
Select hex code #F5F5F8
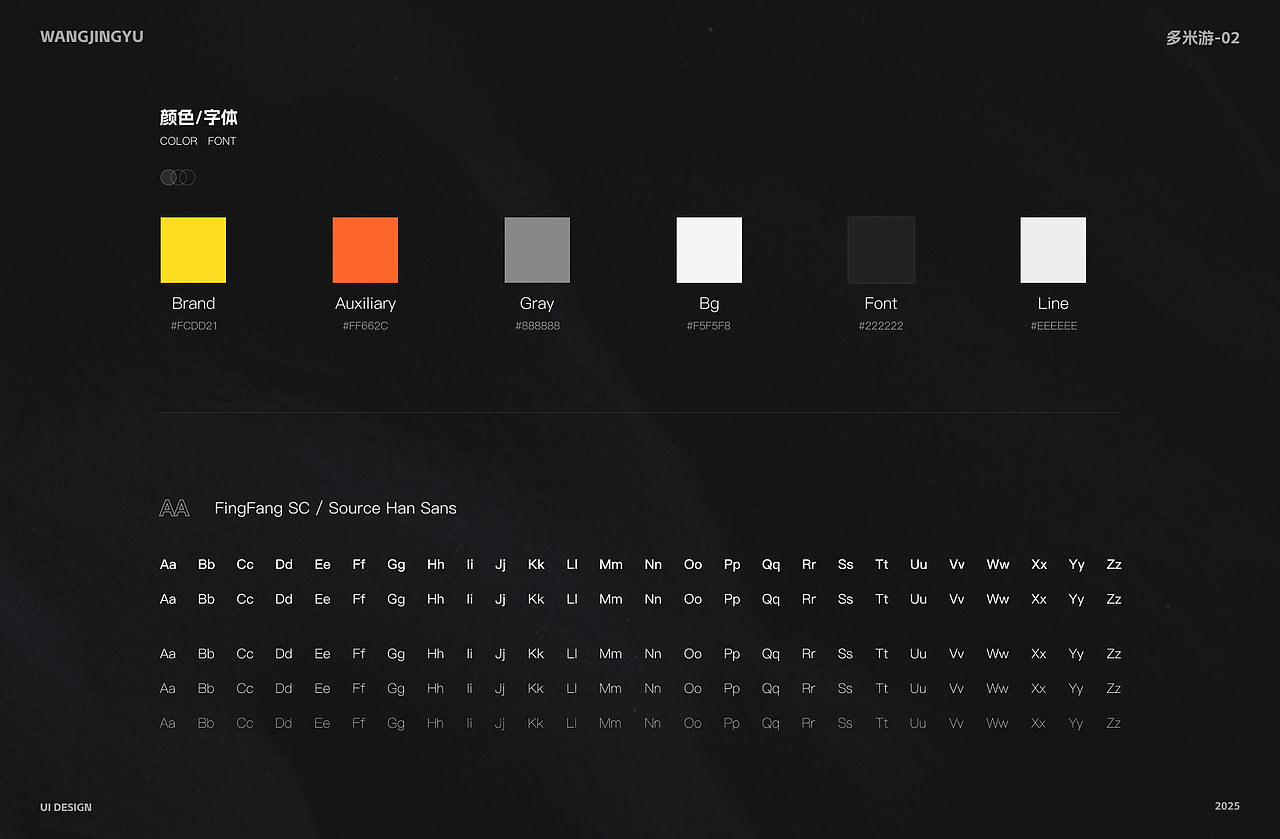tap(709, 326)
